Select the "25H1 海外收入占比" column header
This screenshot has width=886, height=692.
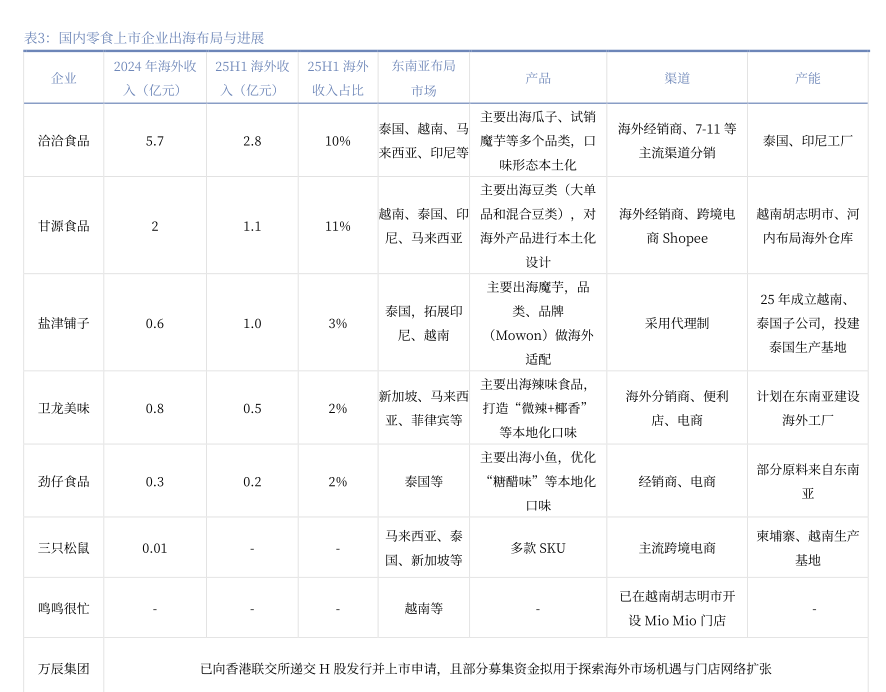(x=338, y=78)
